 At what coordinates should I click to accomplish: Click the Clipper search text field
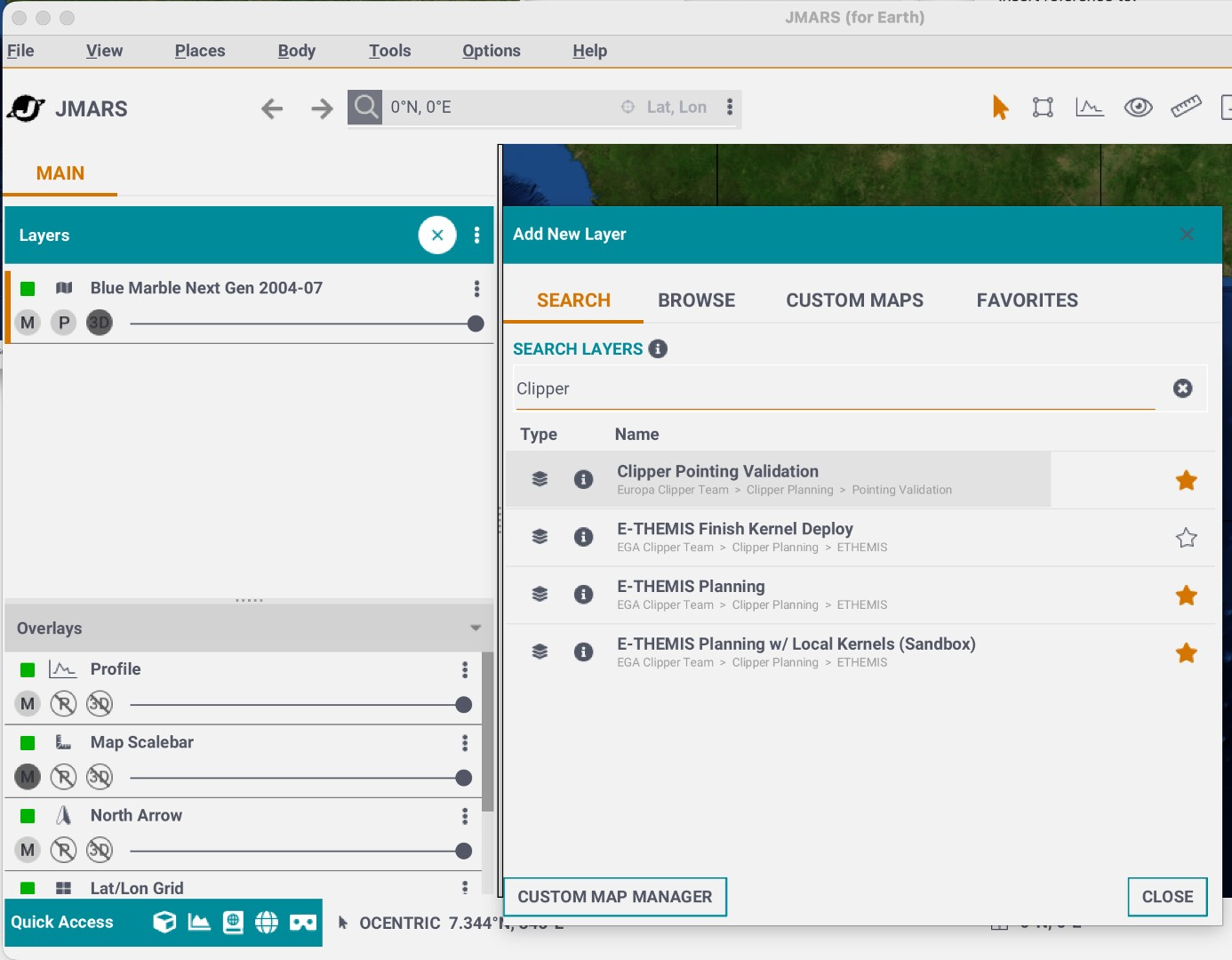tap(834, 388)
